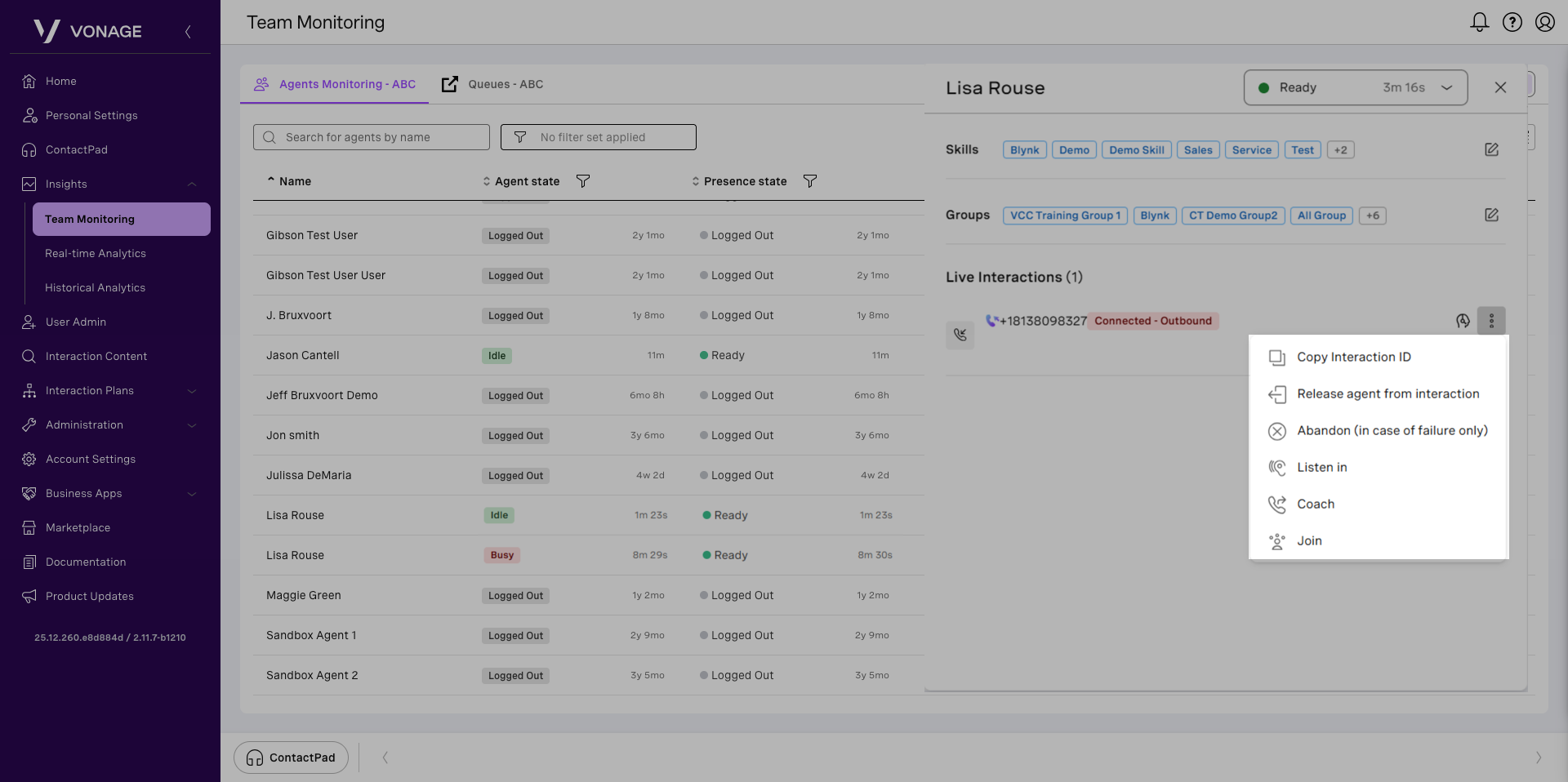Expand the Administration menu section

point(192,425)
